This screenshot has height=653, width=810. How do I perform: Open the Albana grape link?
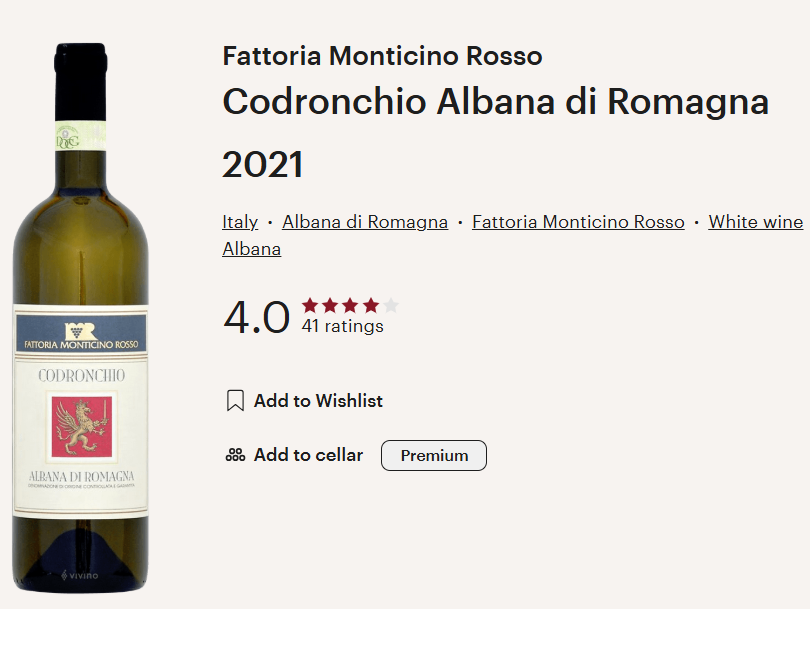click(x=251, y=249)
